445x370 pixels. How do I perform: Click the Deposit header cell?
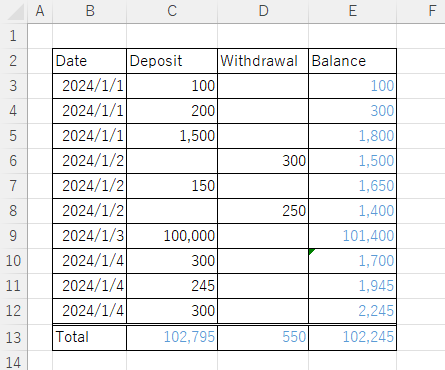pyautogui.click(x=172, y=61)
